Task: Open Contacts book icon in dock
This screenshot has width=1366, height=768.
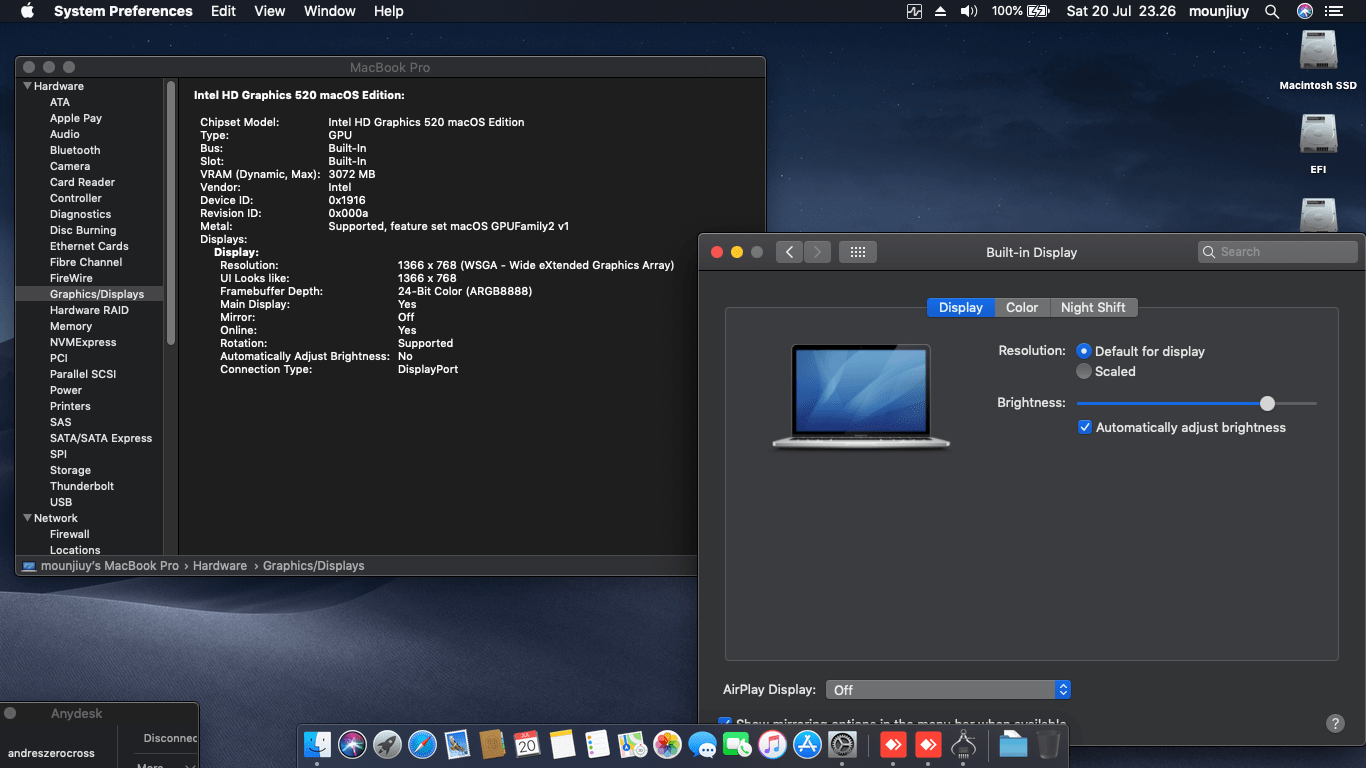Action: (x=492, y=744)
